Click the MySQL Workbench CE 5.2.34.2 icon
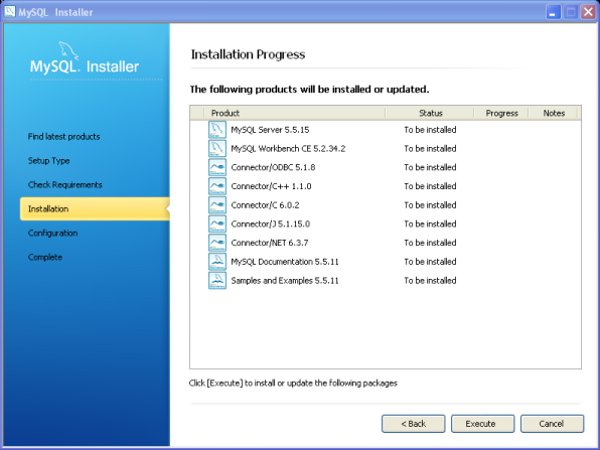This screenshot has width=600, height=450. point(217,148)
